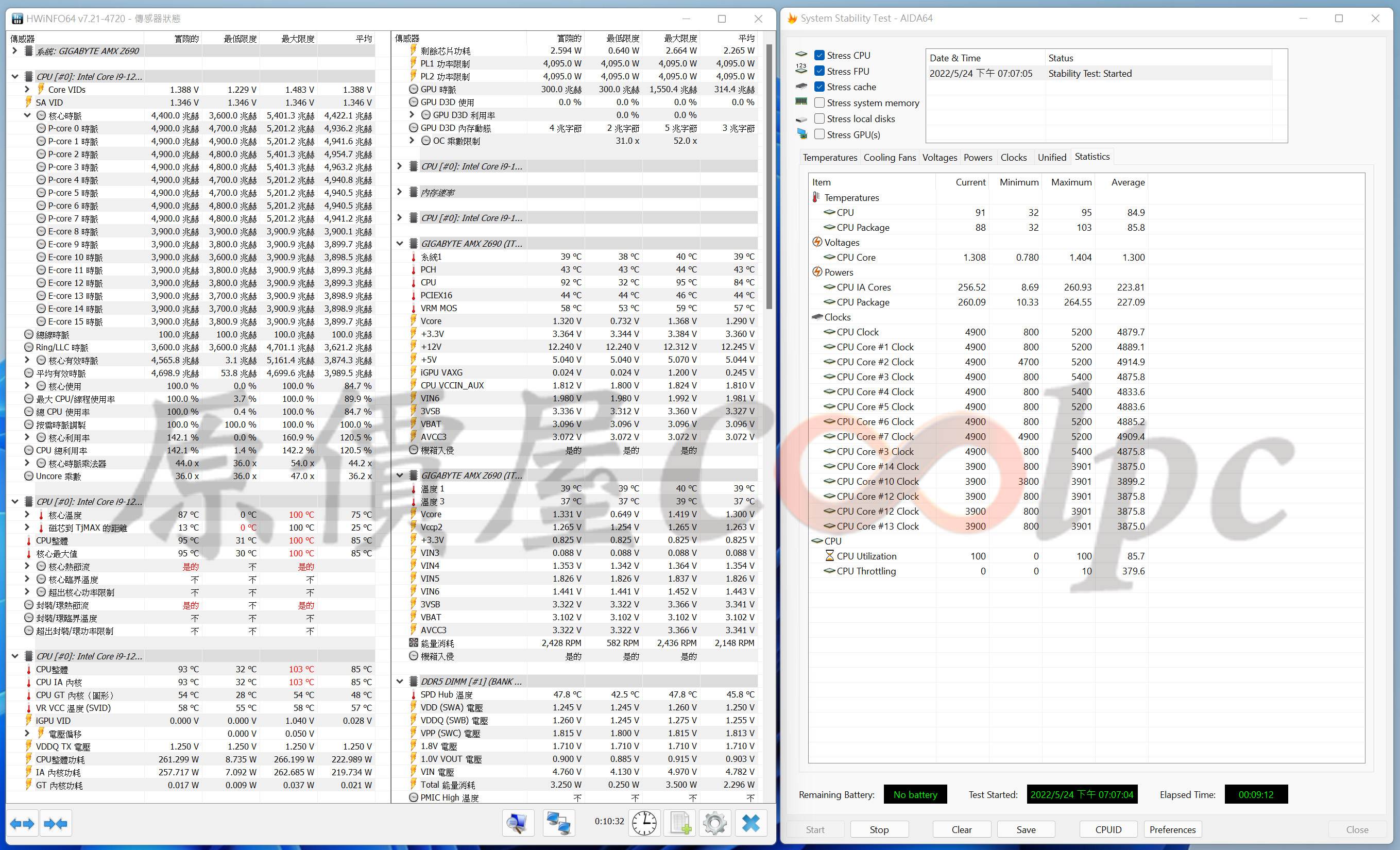Expand the 內存速率 sensor group
Image resolution: width=1400 pixels, height=850 pixels.
[399, 193]
